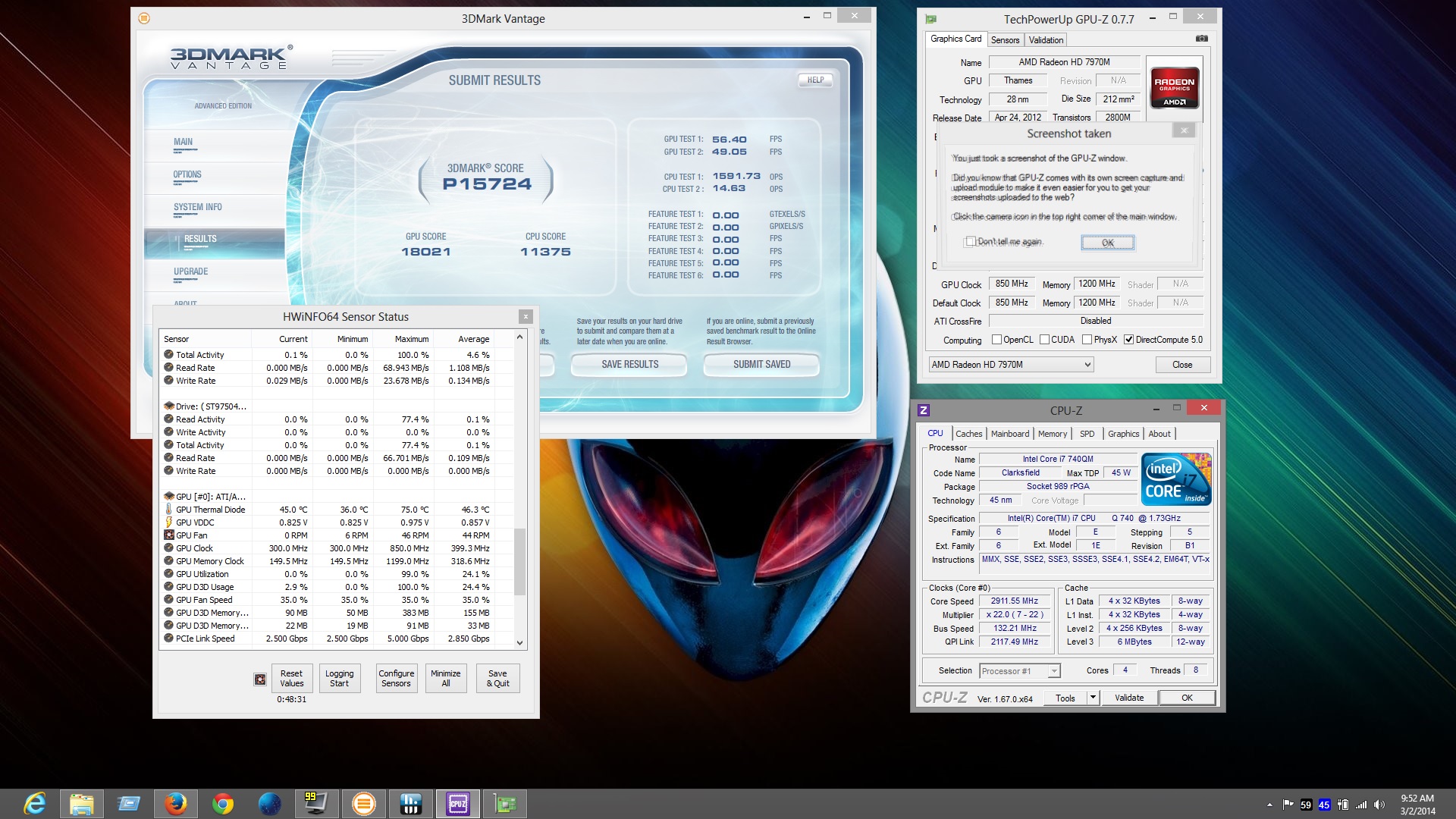Open File Explorer from the taskbar

(81, 804)
